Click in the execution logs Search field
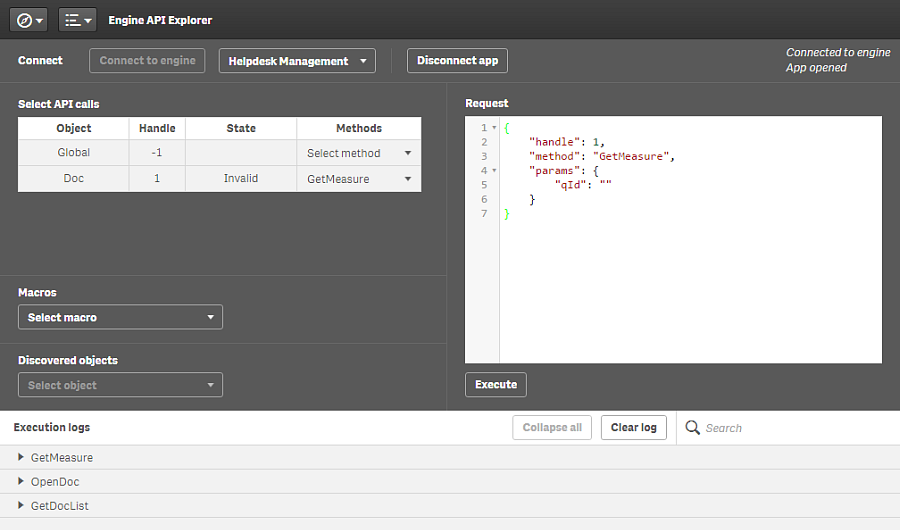Image resolution: width=900 pixels, height=530 pixels. coord(780,428)
